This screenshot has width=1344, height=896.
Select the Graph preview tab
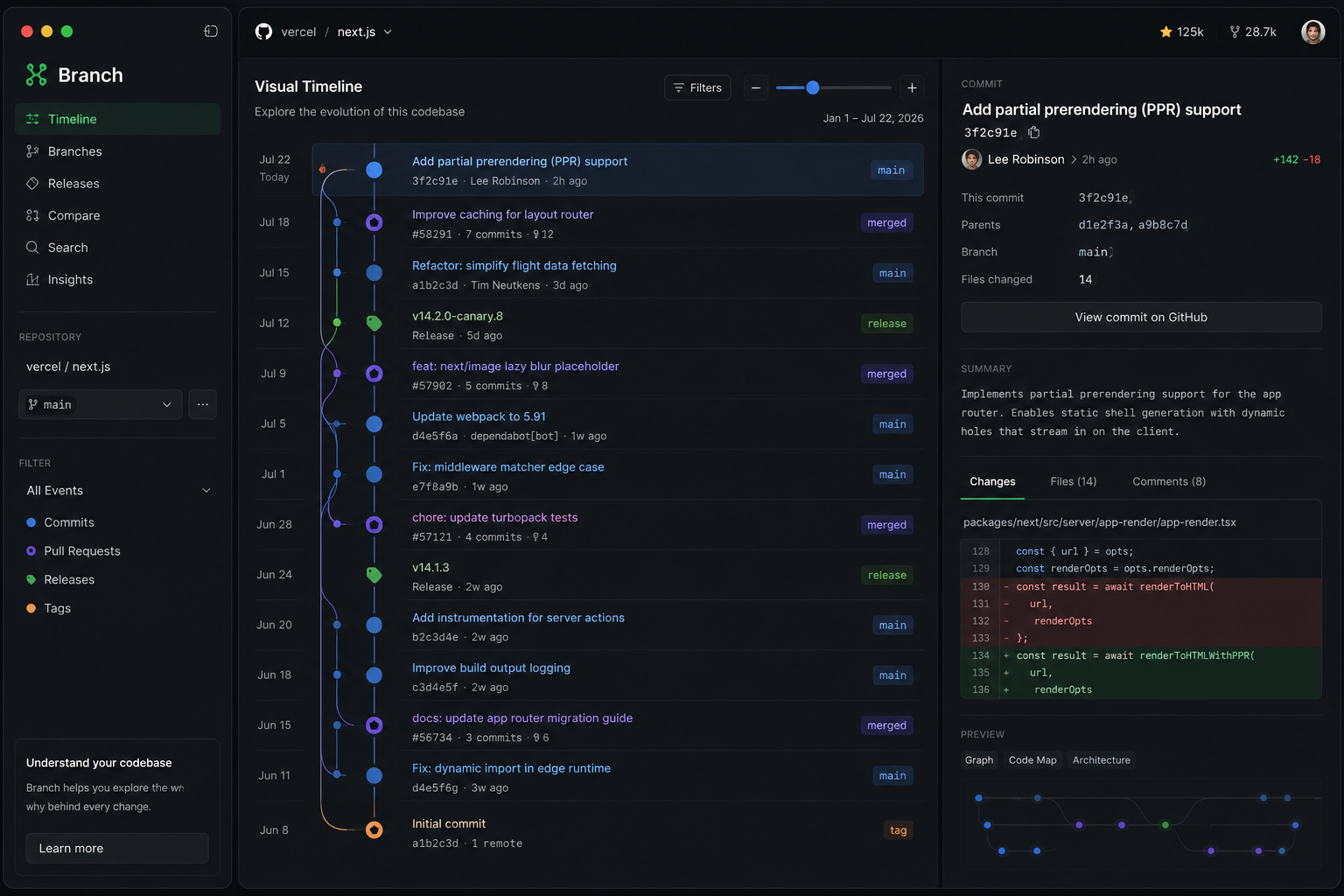click(979, 760)
